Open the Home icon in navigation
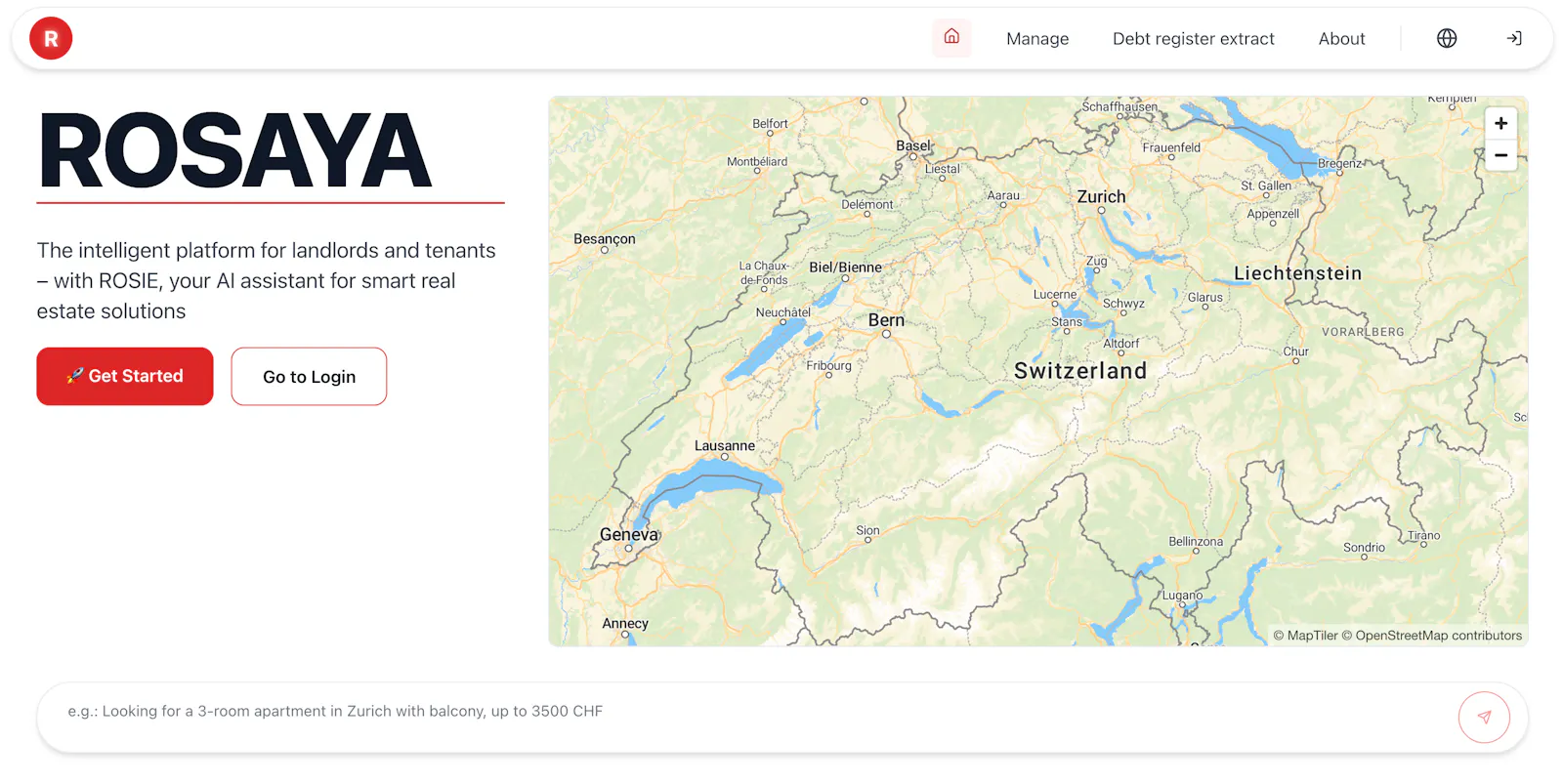This screenshot has width=1563, height=784. pyautogui.click(x=951, y=38)
